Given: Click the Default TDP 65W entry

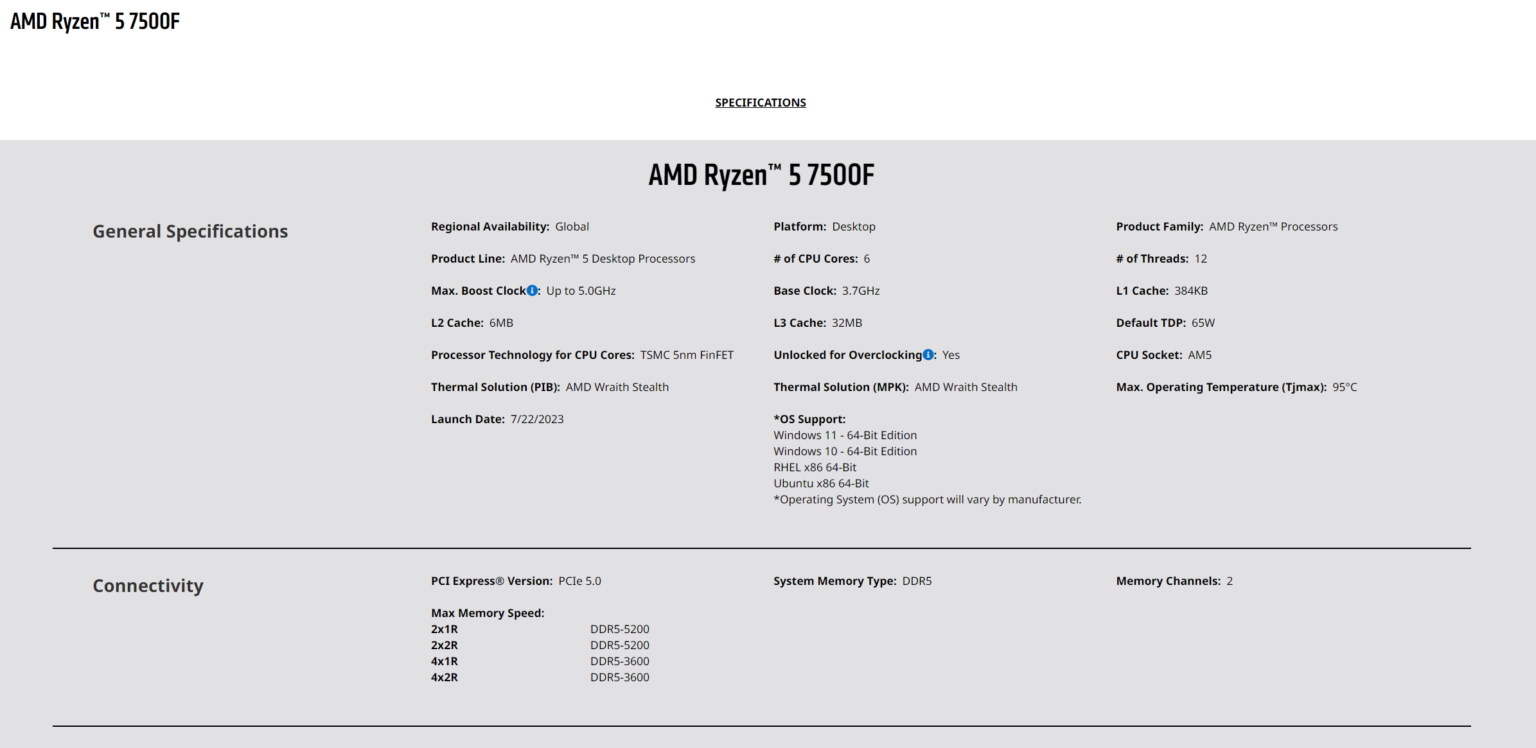Looking at the screenshot, I should 1200,322.
